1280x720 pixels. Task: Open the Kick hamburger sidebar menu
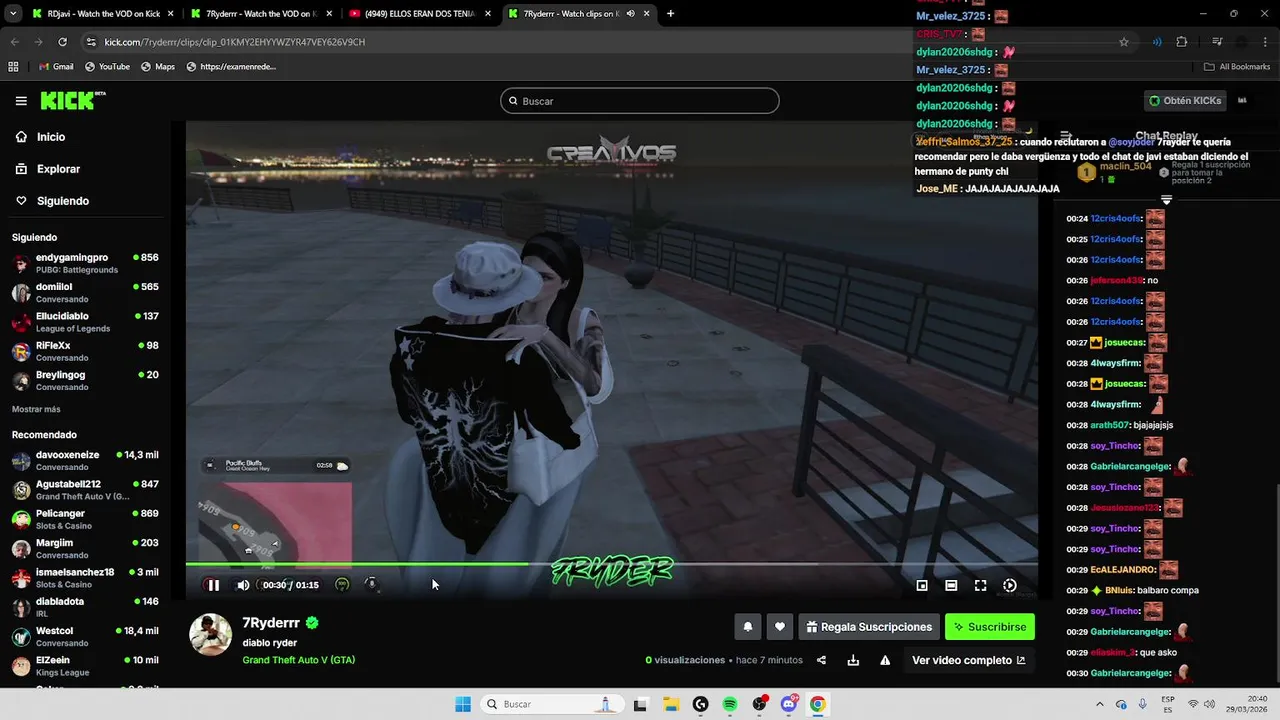point(21,101)
